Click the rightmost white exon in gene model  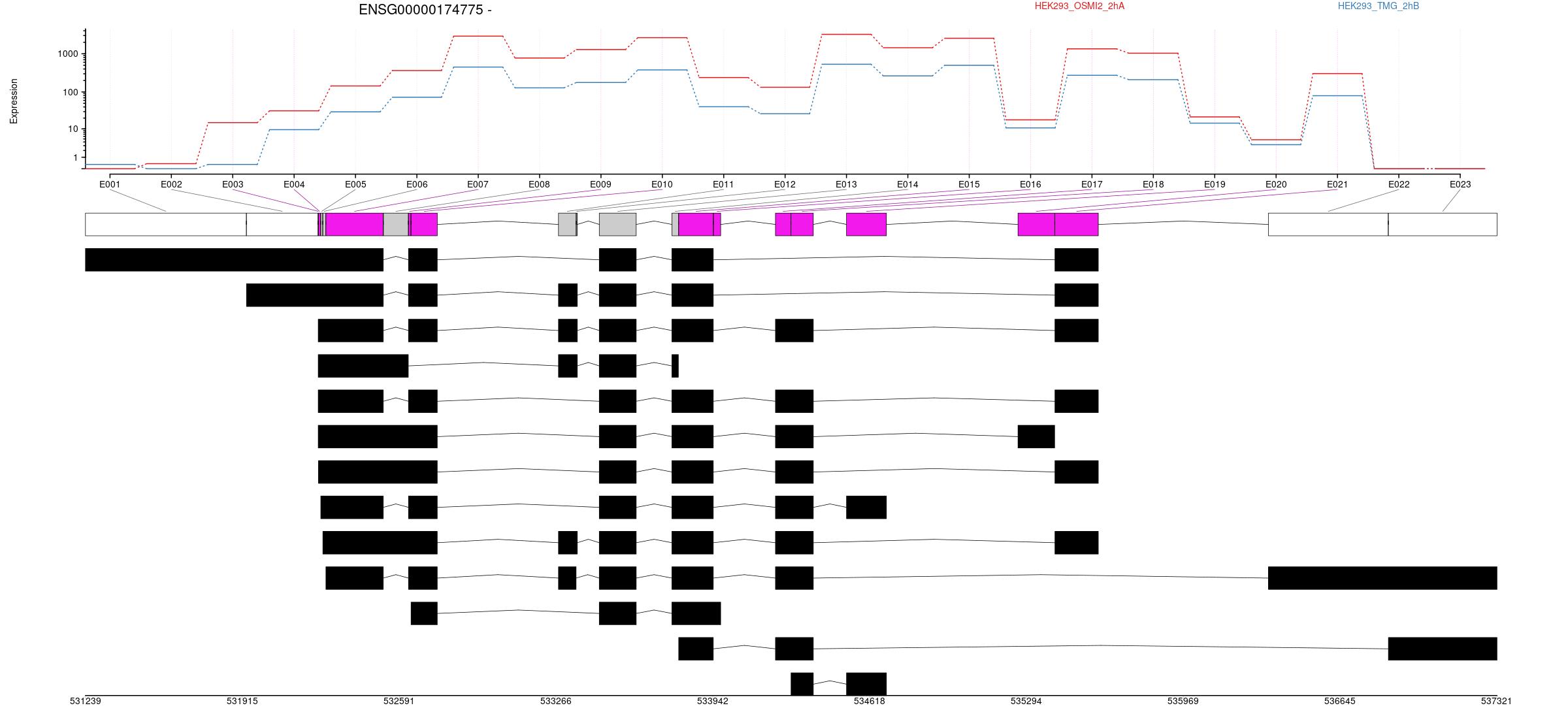(x=1443, y=224)
